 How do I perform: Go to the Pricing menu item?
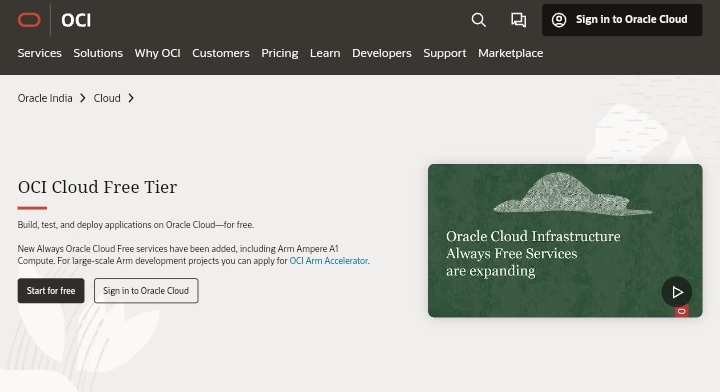click(280, 53)
